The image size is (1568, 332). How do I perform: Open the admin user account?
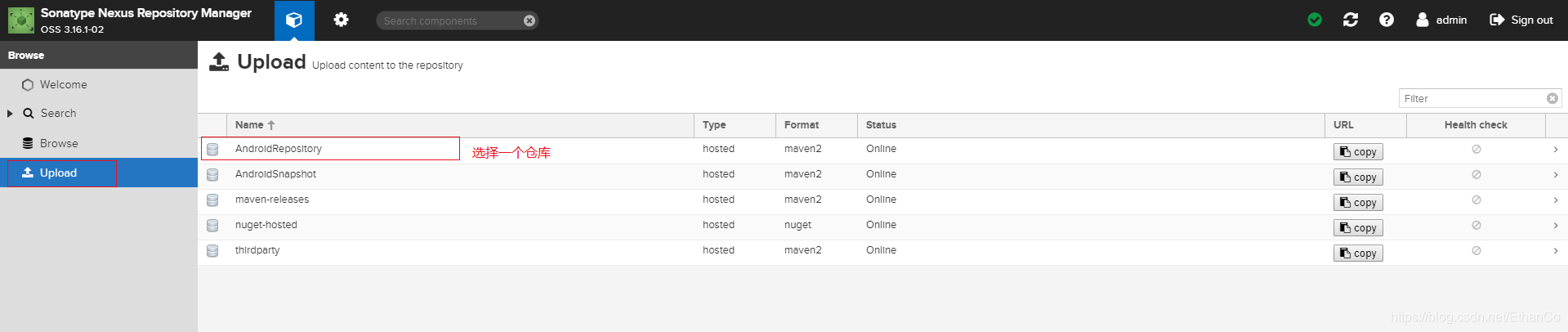coord(1441,20)
